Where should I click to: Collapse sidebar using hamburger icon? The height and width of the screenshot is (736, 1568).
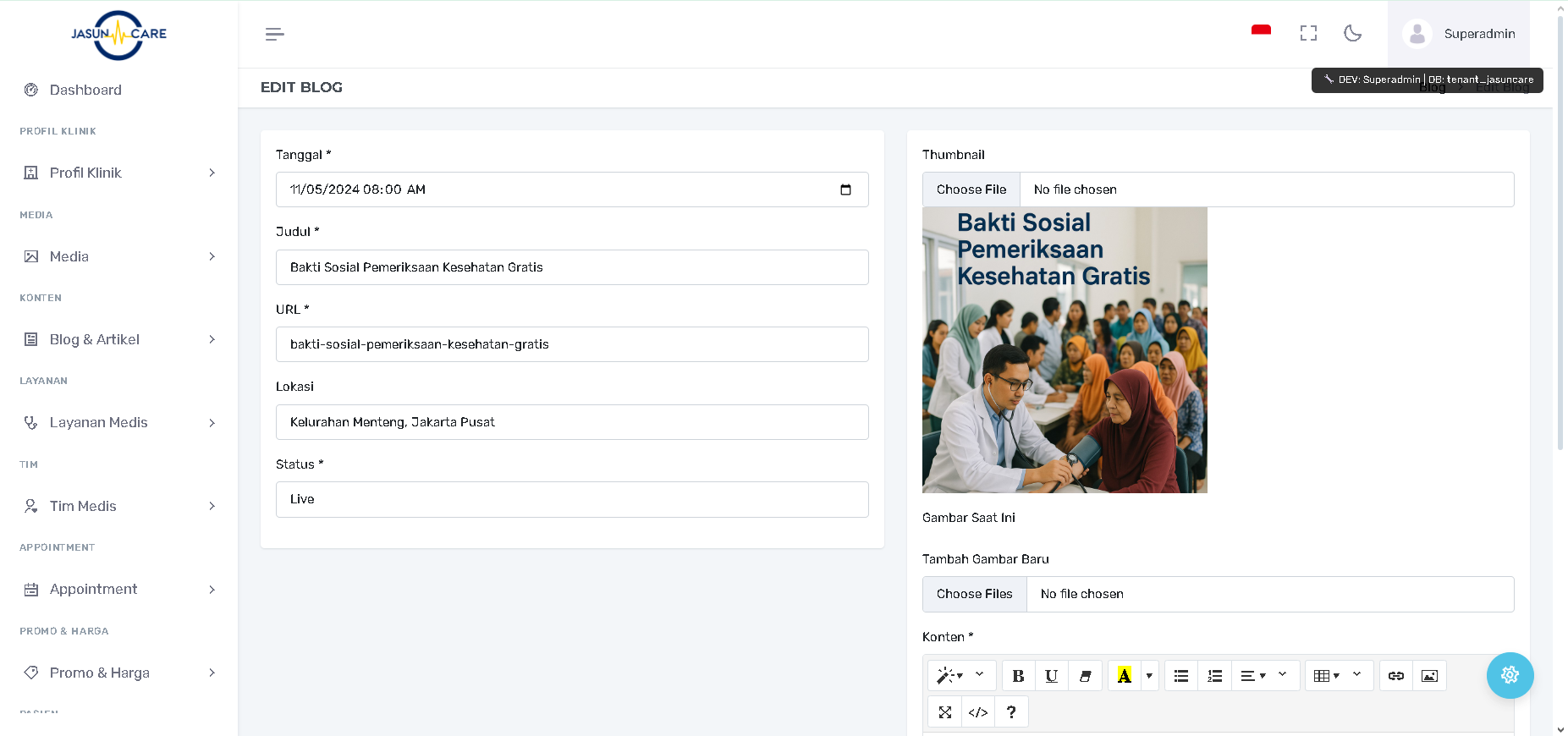tap(274, 34)
